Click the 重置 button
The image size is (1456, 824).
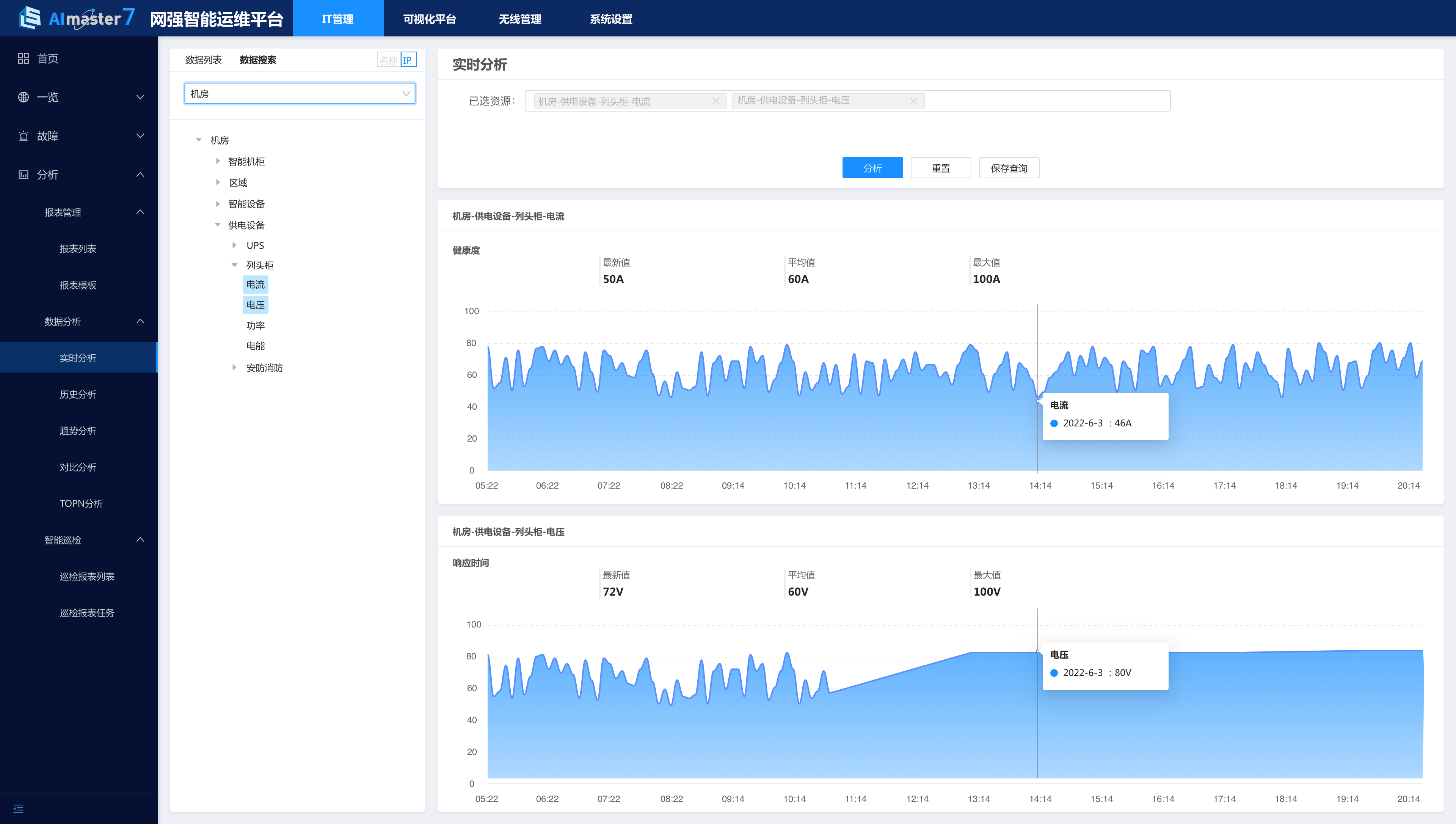(x=941, y=168)
